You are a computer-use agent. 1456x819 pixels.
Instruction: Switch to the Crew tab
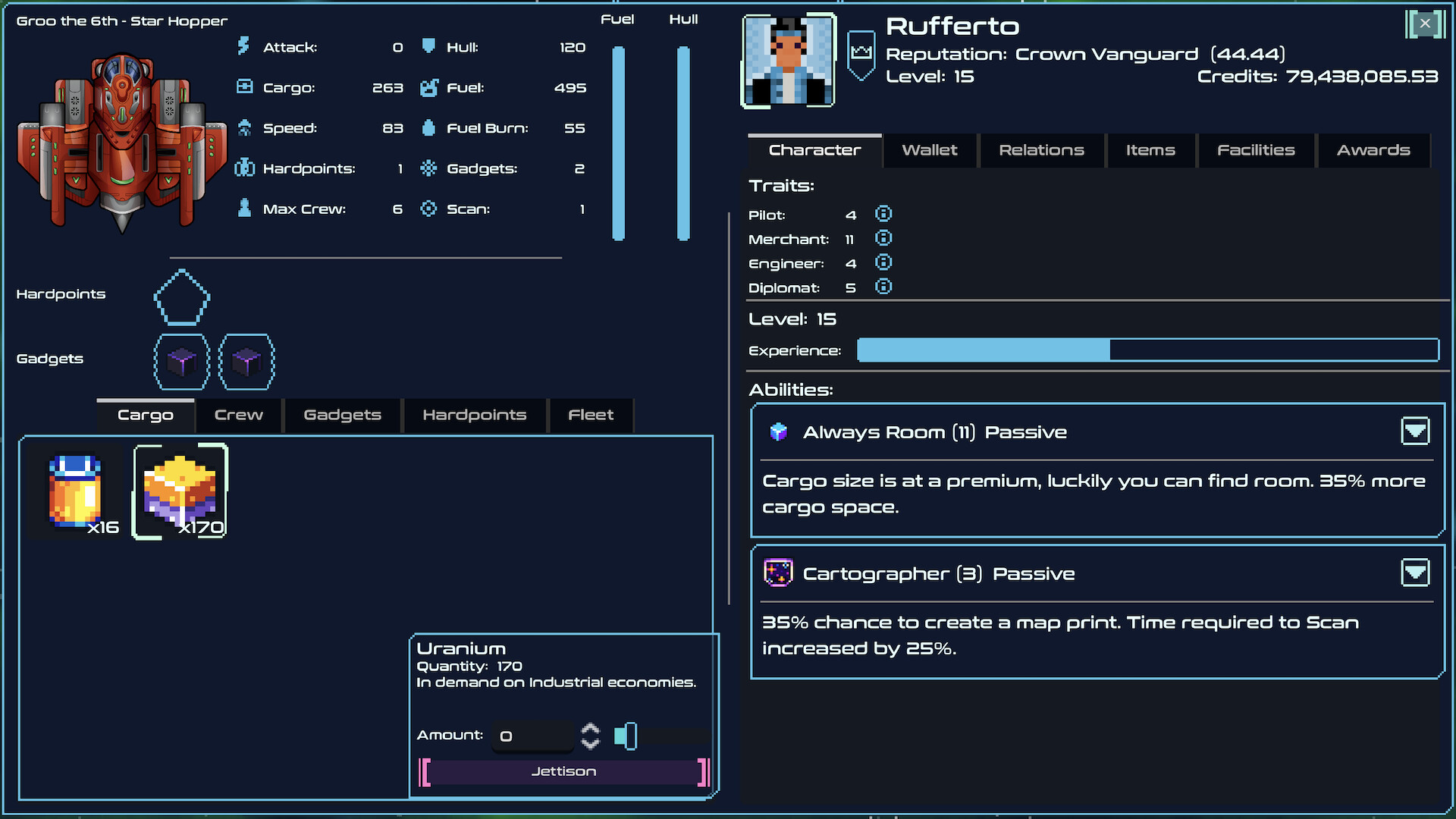[238, 415]
